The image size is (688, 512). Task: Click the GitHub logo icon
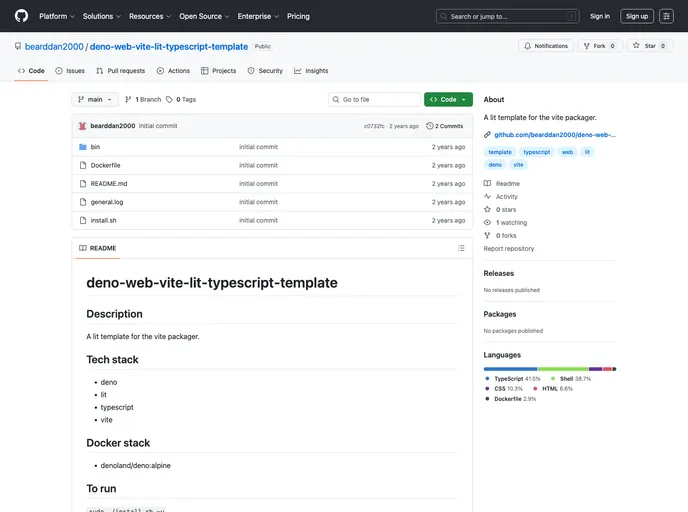[x=21, y=16]
